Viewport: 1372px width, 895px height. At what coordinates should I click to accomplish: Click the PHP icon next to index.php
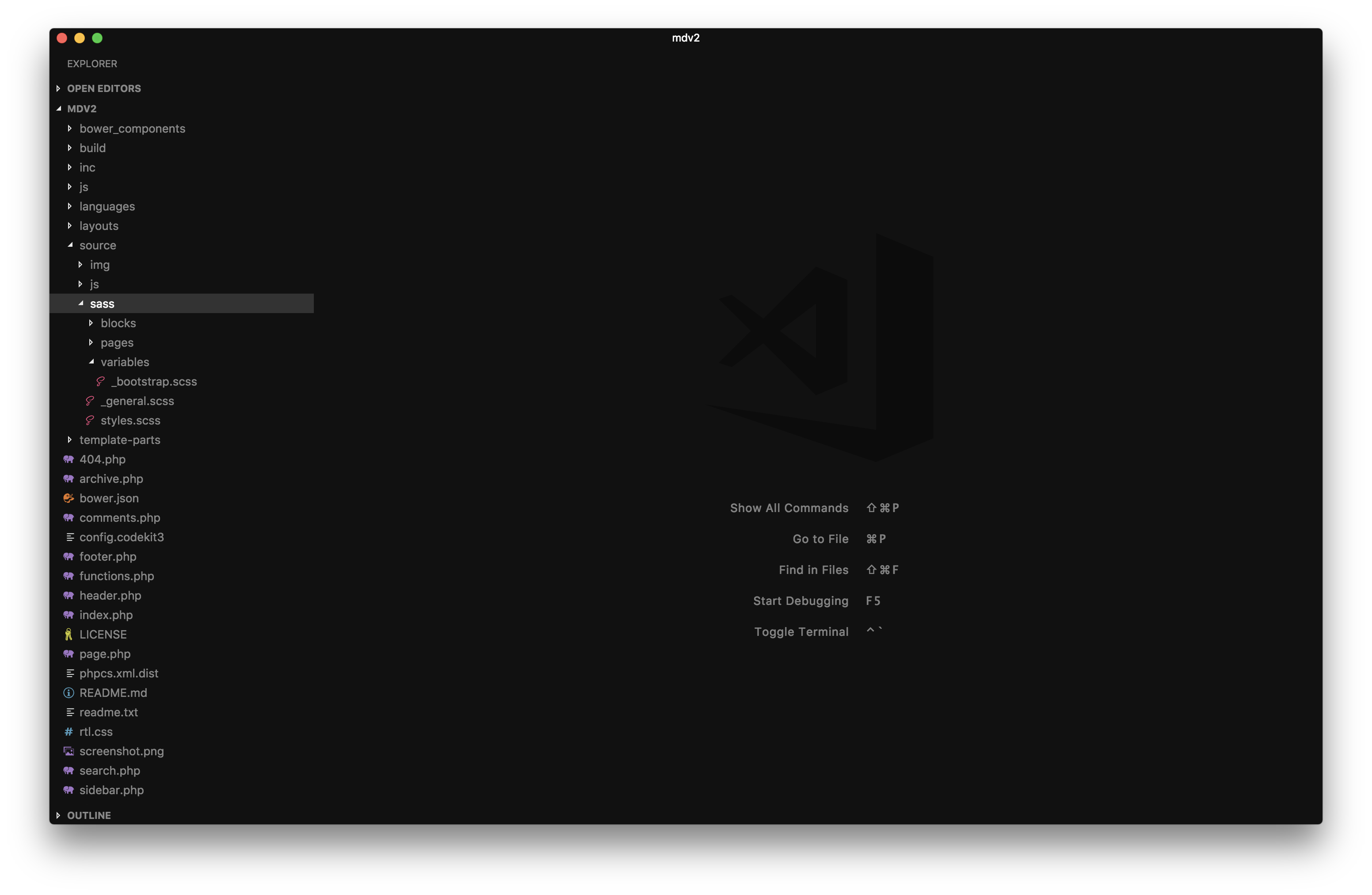69,615
